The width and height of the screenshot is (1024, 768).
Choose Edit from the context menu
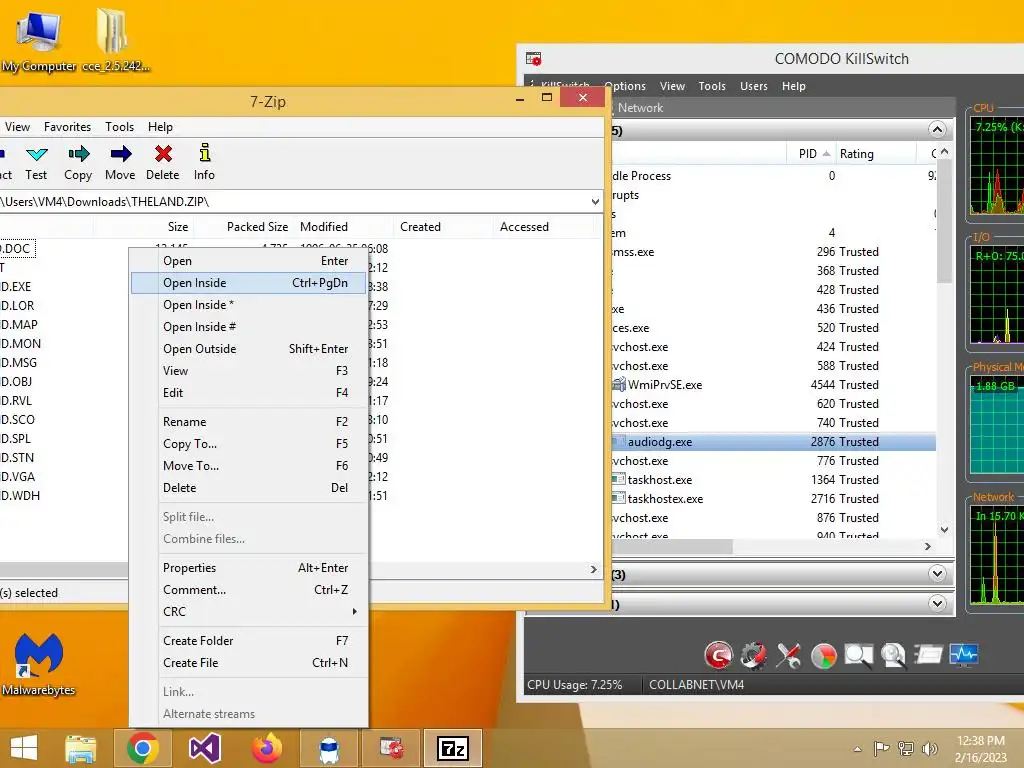(x=248, y=392)
